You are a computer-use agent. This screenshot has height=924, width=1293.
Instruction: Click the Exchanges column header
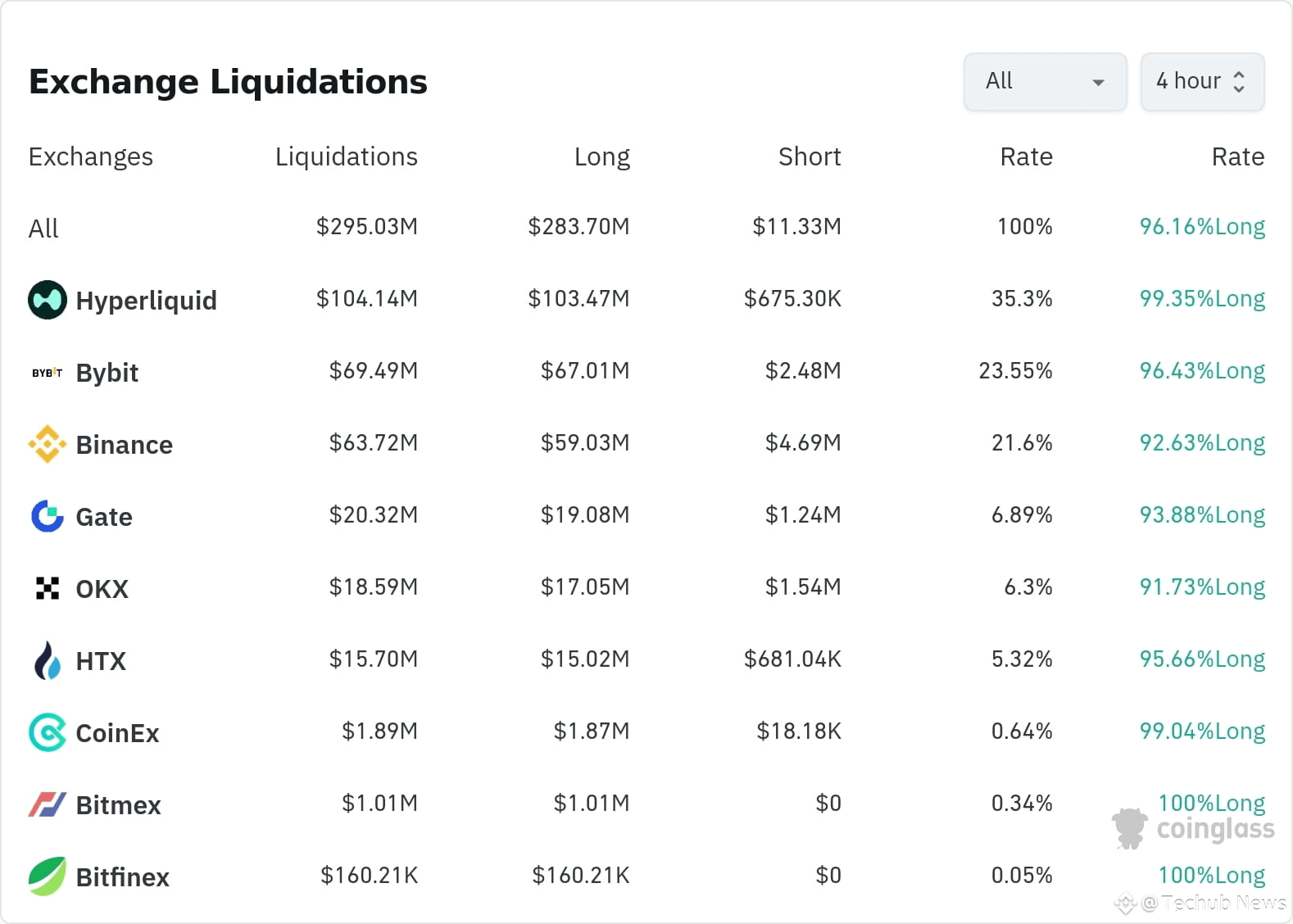tap(91, 156)
